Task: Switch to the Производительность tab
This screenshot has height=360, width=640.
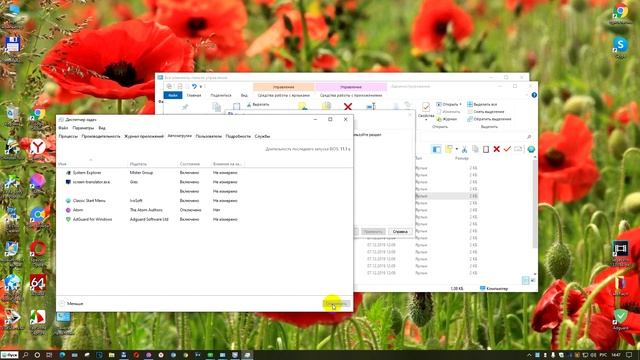Action: click(x=101, y=136)
